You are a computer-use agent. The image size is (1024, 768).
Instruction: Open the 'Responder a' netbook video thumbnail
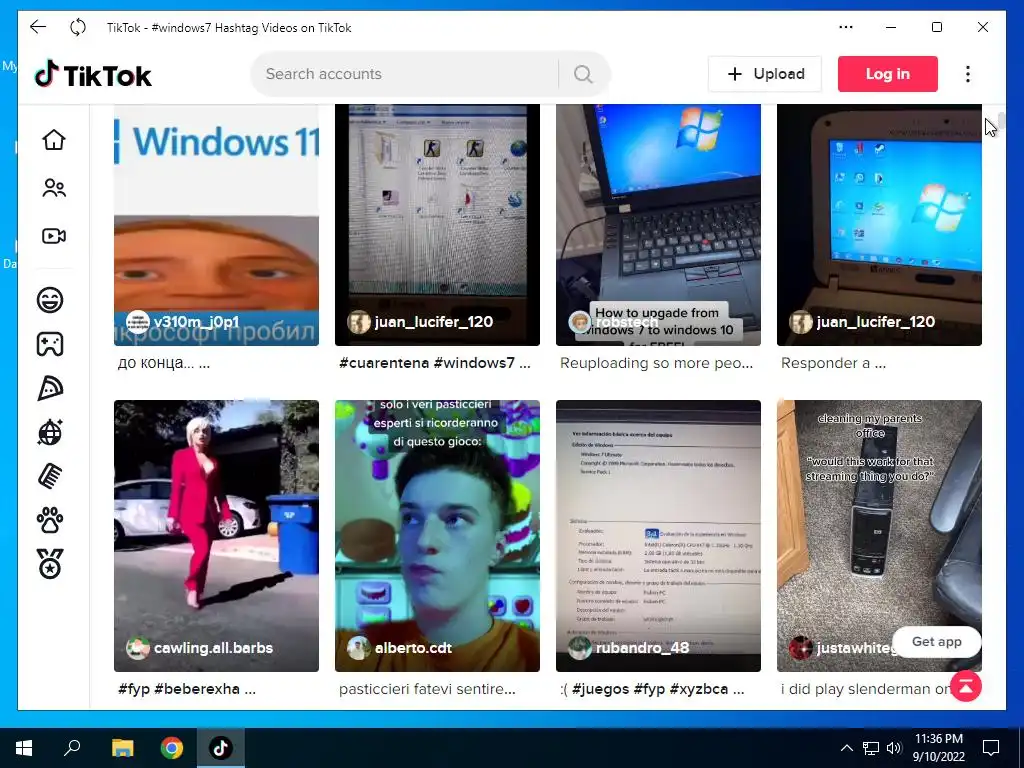point(879,225)
